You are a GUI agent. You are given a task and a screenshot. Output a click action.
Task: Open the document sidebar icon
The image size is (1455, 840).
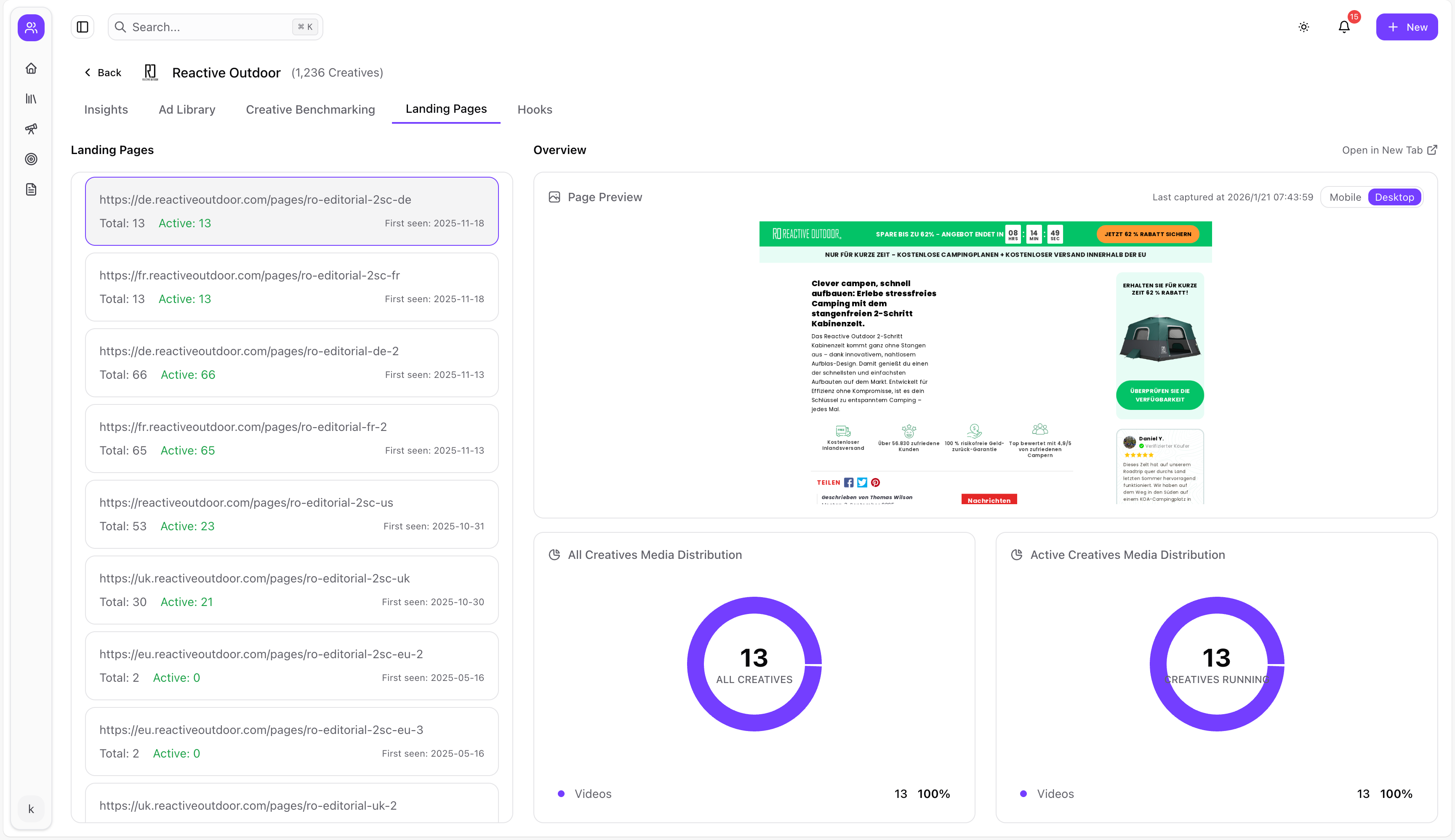tap(31, 189)
